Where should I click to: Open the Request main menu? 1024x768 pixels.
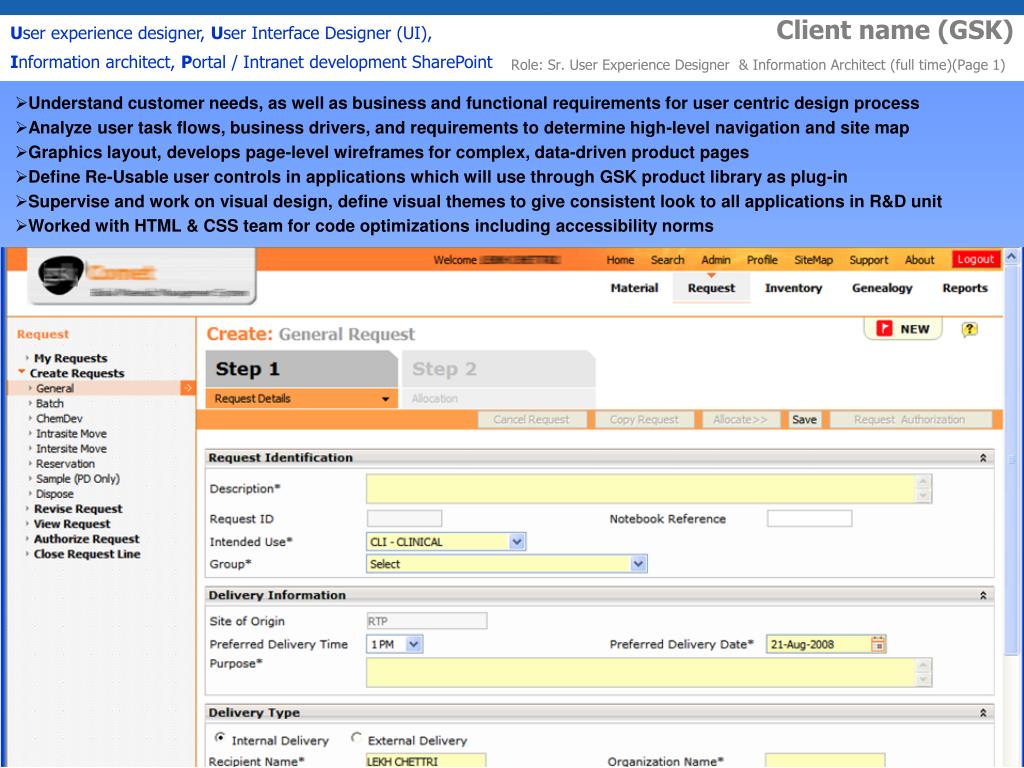(711, 288)
